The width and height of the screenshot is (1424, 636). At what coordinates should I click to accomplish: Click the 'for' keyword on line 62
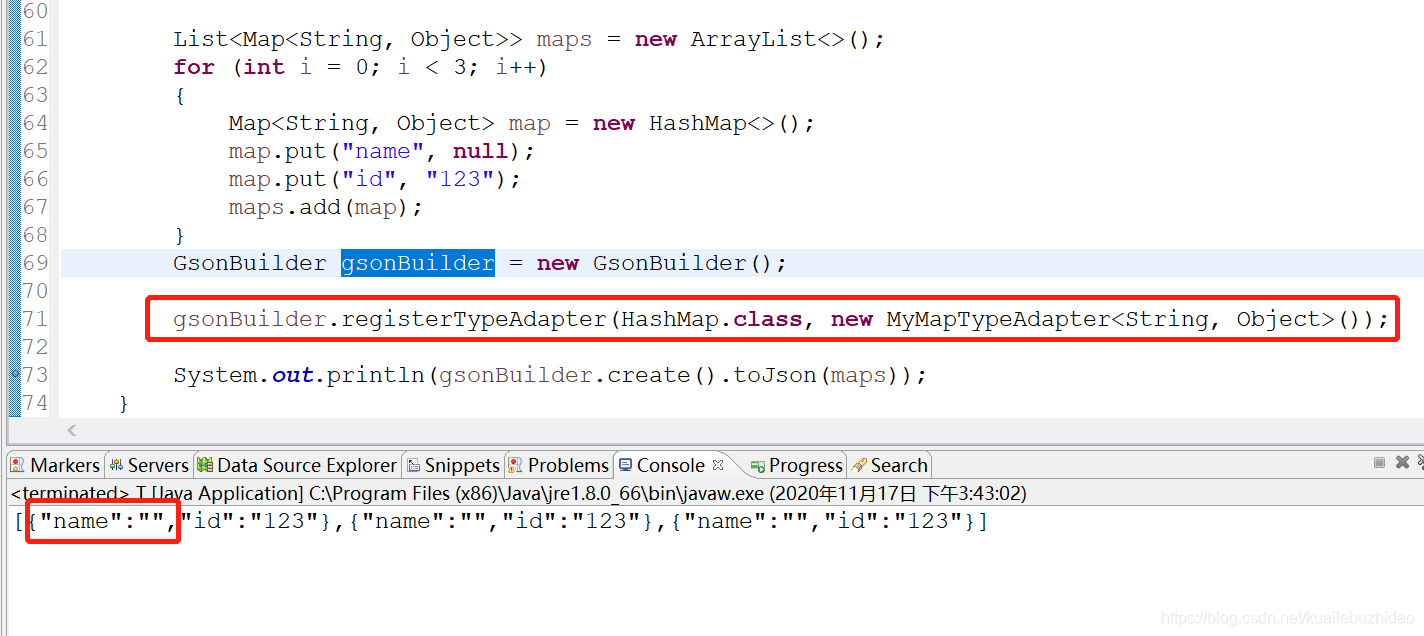(193, 67)
